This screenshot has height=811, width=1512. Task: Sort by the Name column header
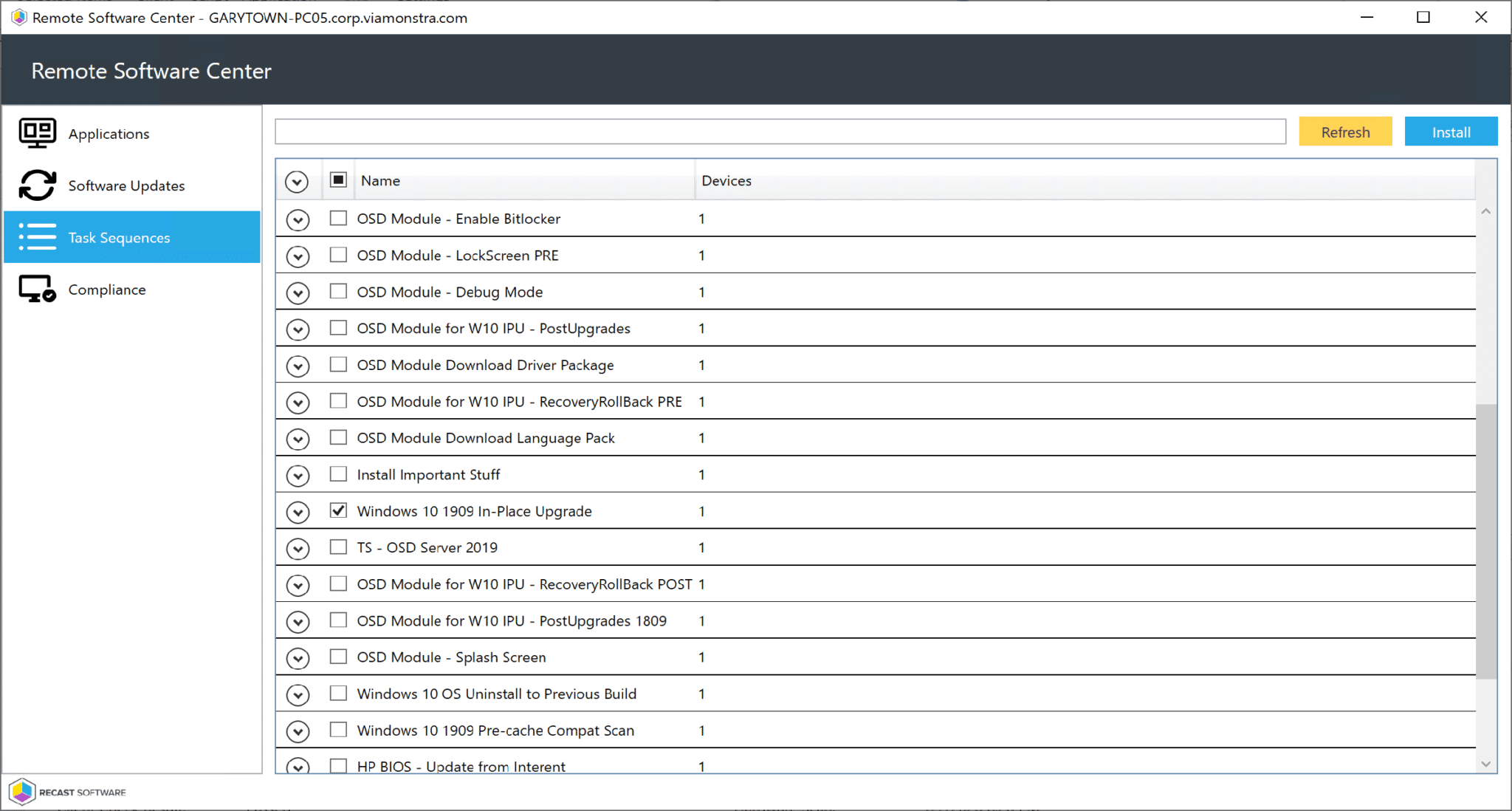tap(524, 180)
